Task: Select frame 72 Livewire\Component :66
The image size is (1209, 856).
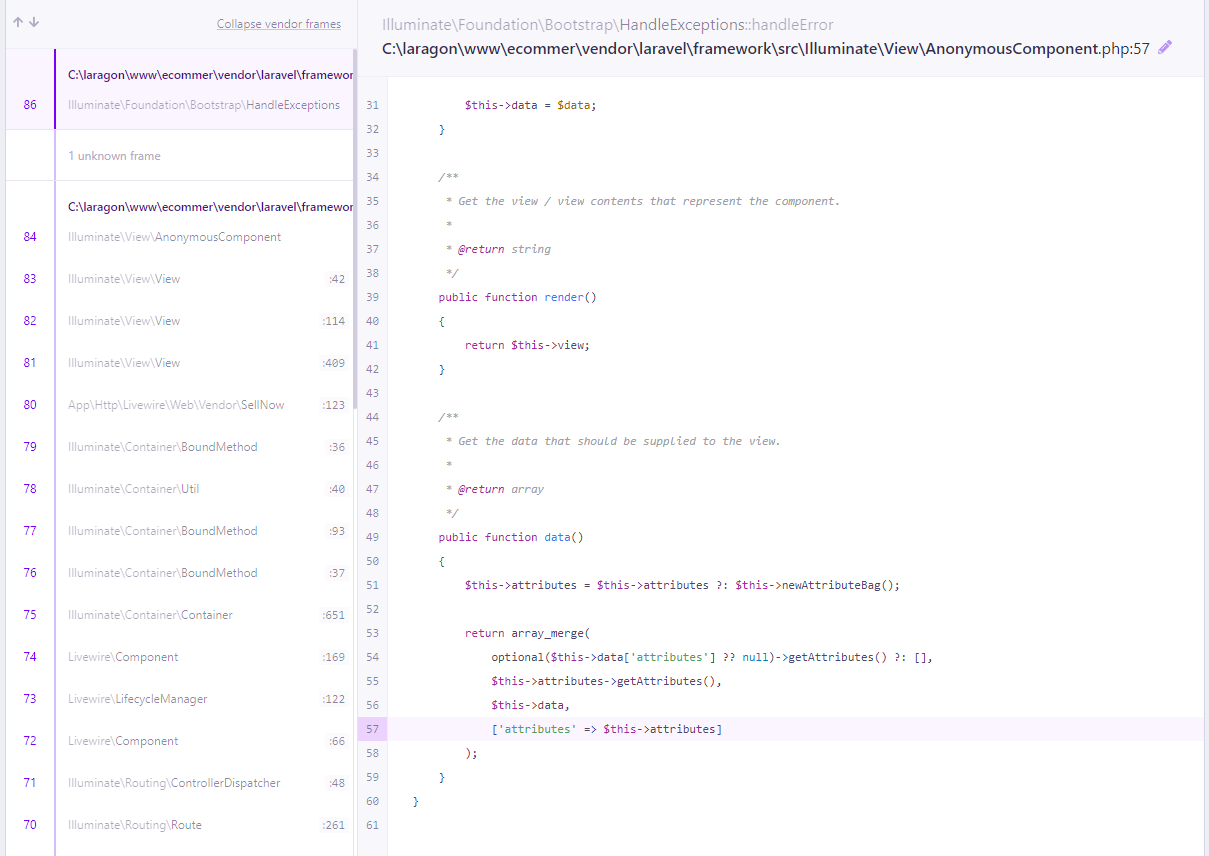Action: [x=180, y=741]
